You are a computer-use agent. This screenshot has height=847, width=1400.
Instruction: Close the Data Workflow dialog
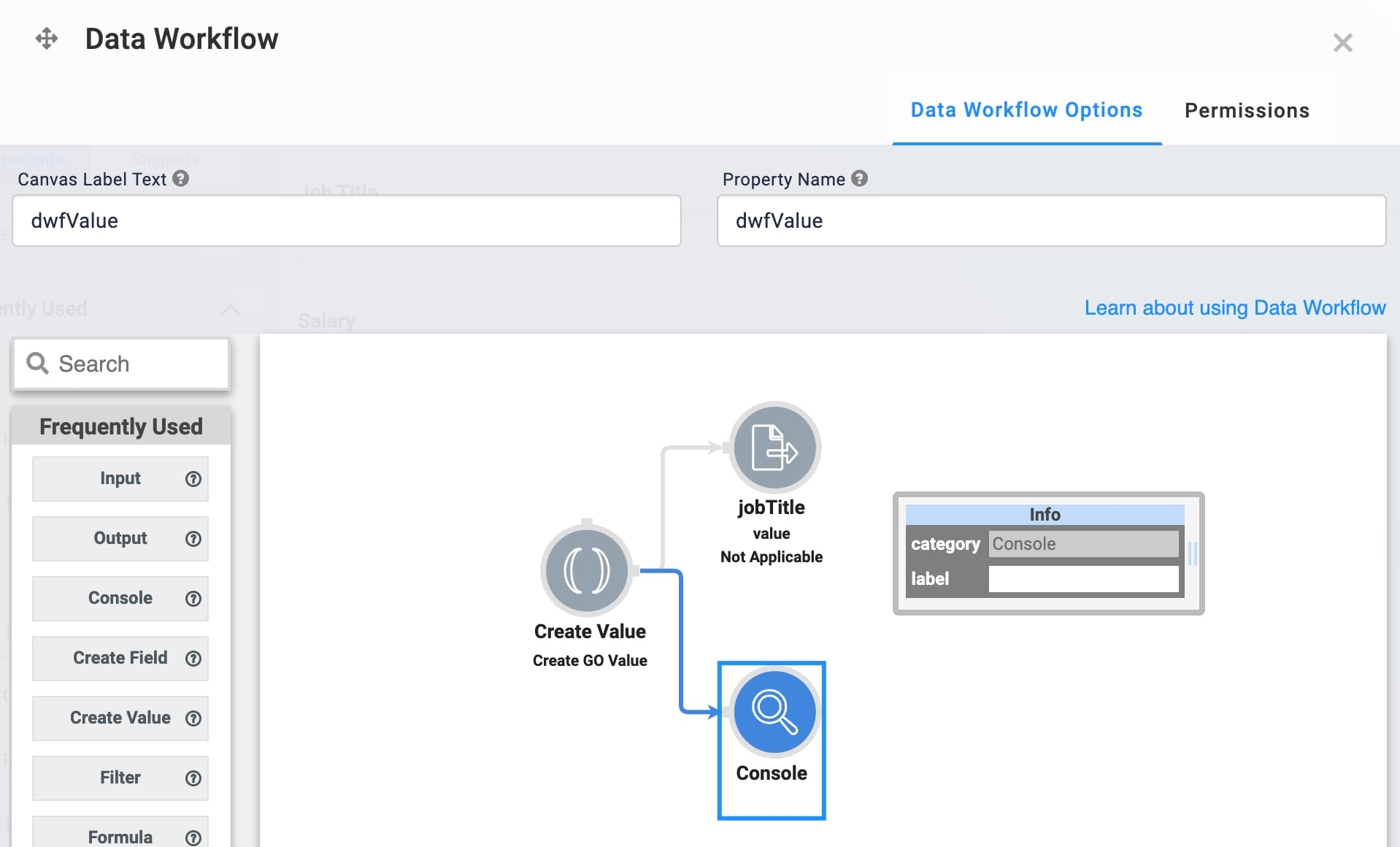point(1342,42)
